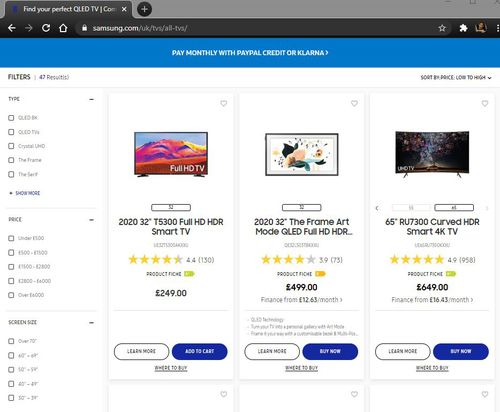Tick the QLED 8K type filter
This screenshot has width=500, height=412.
(11, 118)
